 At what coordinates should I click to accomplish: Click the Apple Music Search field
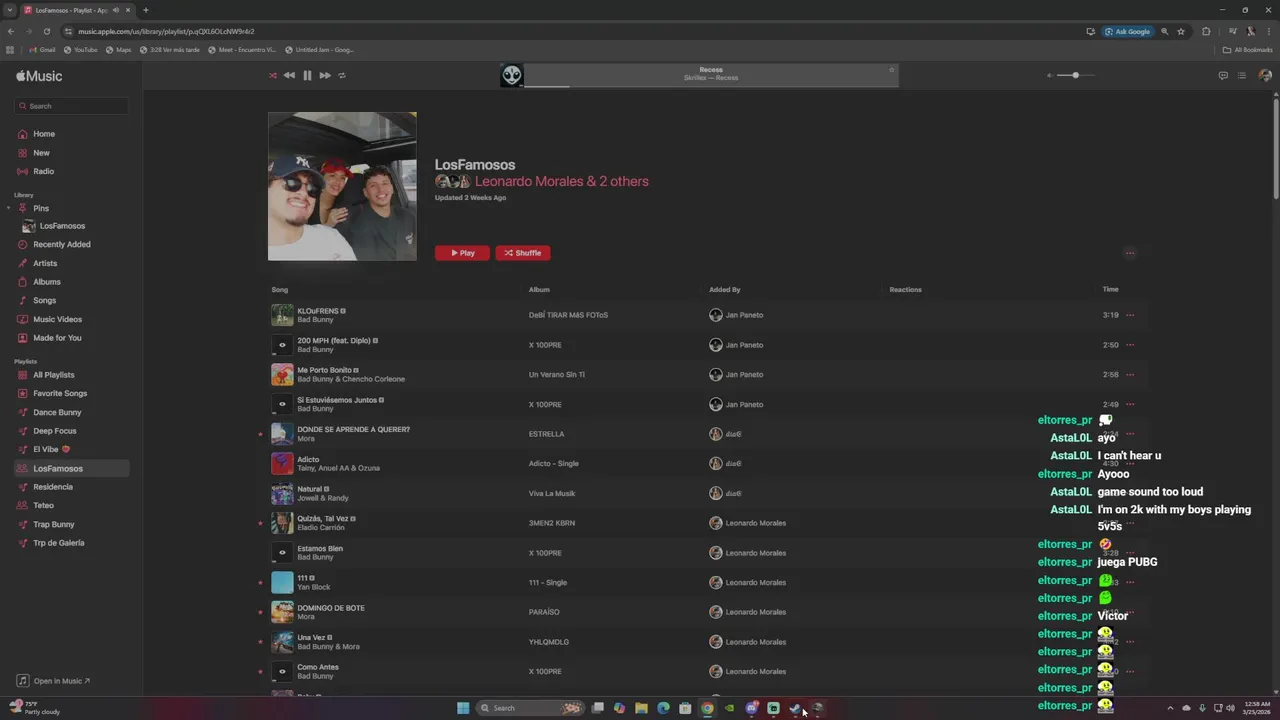coord(71,106)
